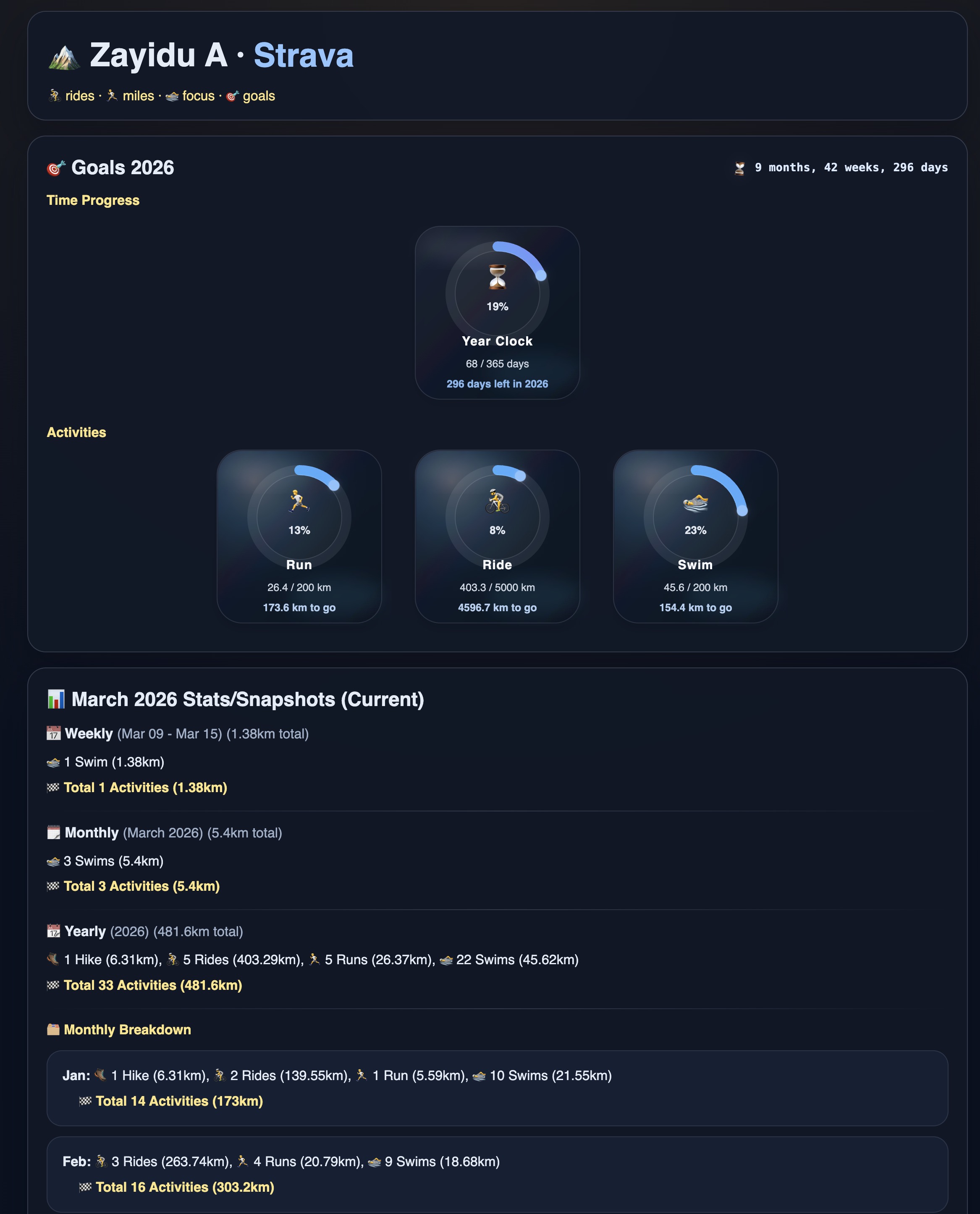The width and height of the screenshot is (980, 1214).
Task: Click the calendar icon next to Weekly
Action: 53,734
